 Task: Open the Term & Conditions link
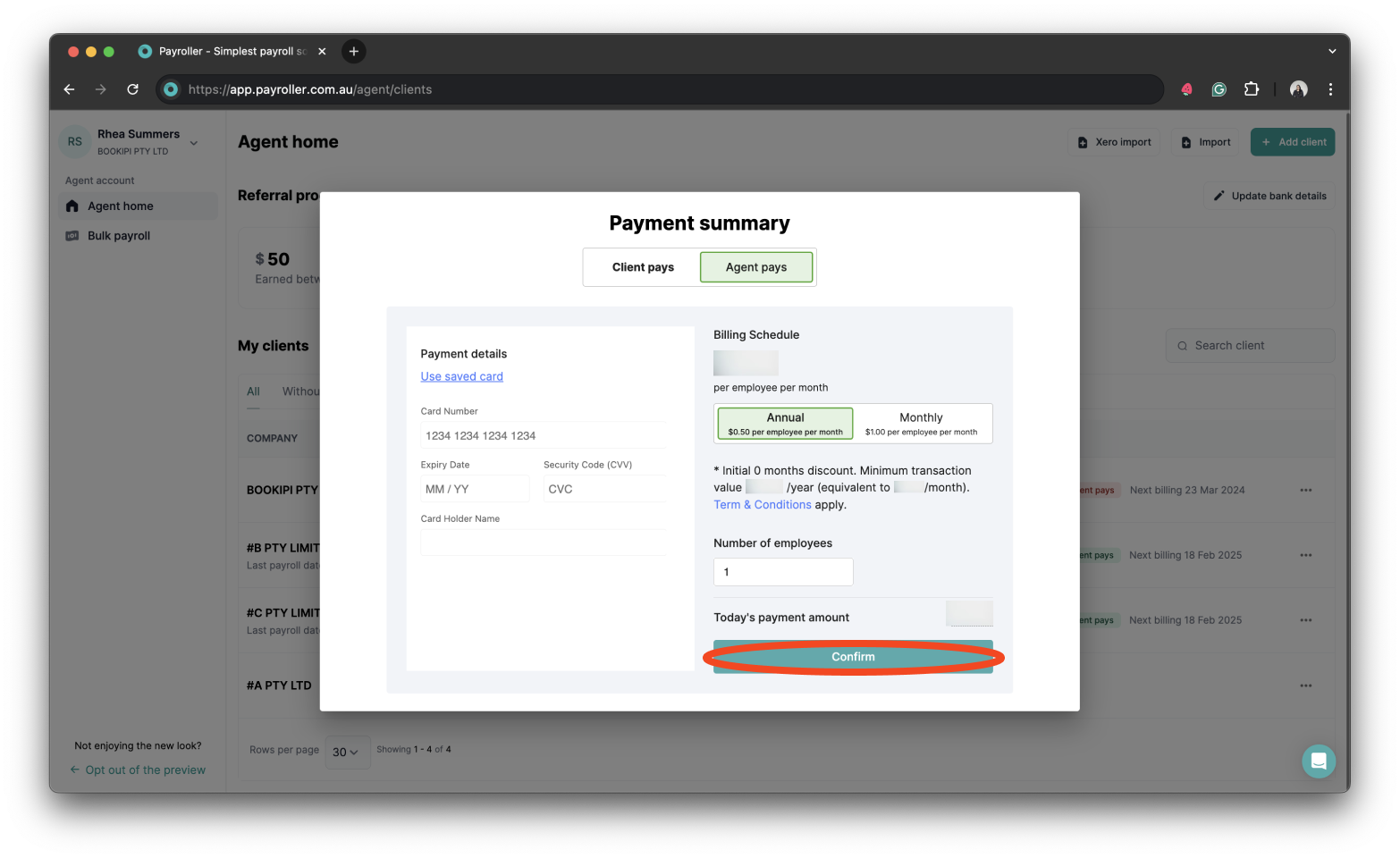[762, 505]
